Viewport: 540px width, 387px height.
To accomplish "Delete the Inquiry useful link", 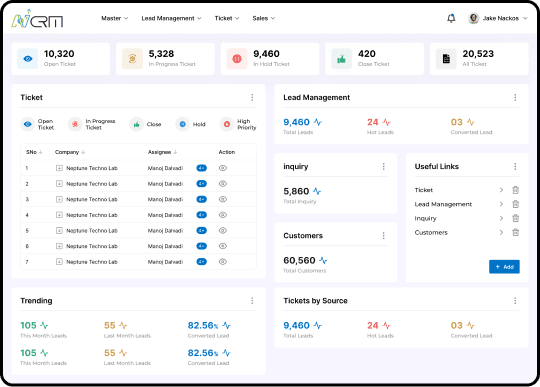I will [516, 218].
